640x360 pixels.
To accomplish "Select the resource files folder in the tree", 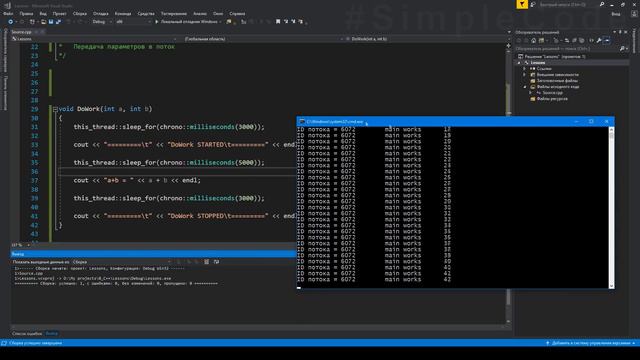I will click(552, 98).
